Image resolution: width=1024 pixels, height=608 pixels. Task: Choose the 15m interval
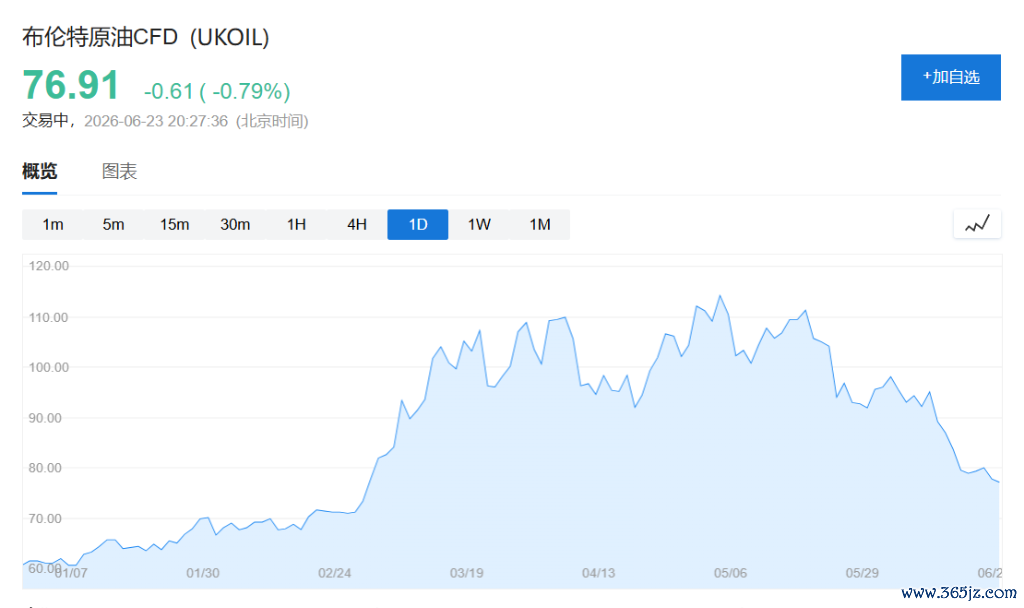(174, 225)
